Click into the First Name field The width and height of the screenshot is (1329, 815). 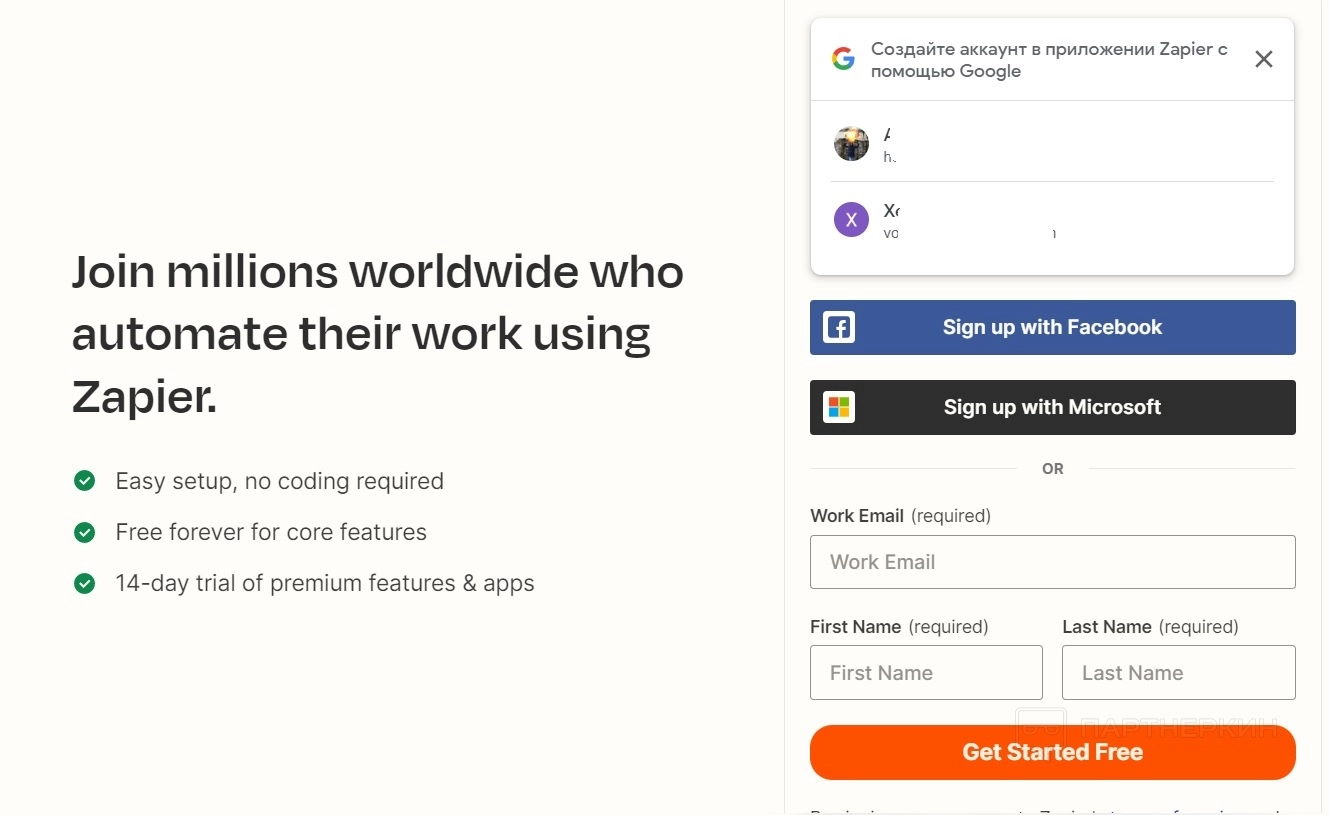(926, 673)
